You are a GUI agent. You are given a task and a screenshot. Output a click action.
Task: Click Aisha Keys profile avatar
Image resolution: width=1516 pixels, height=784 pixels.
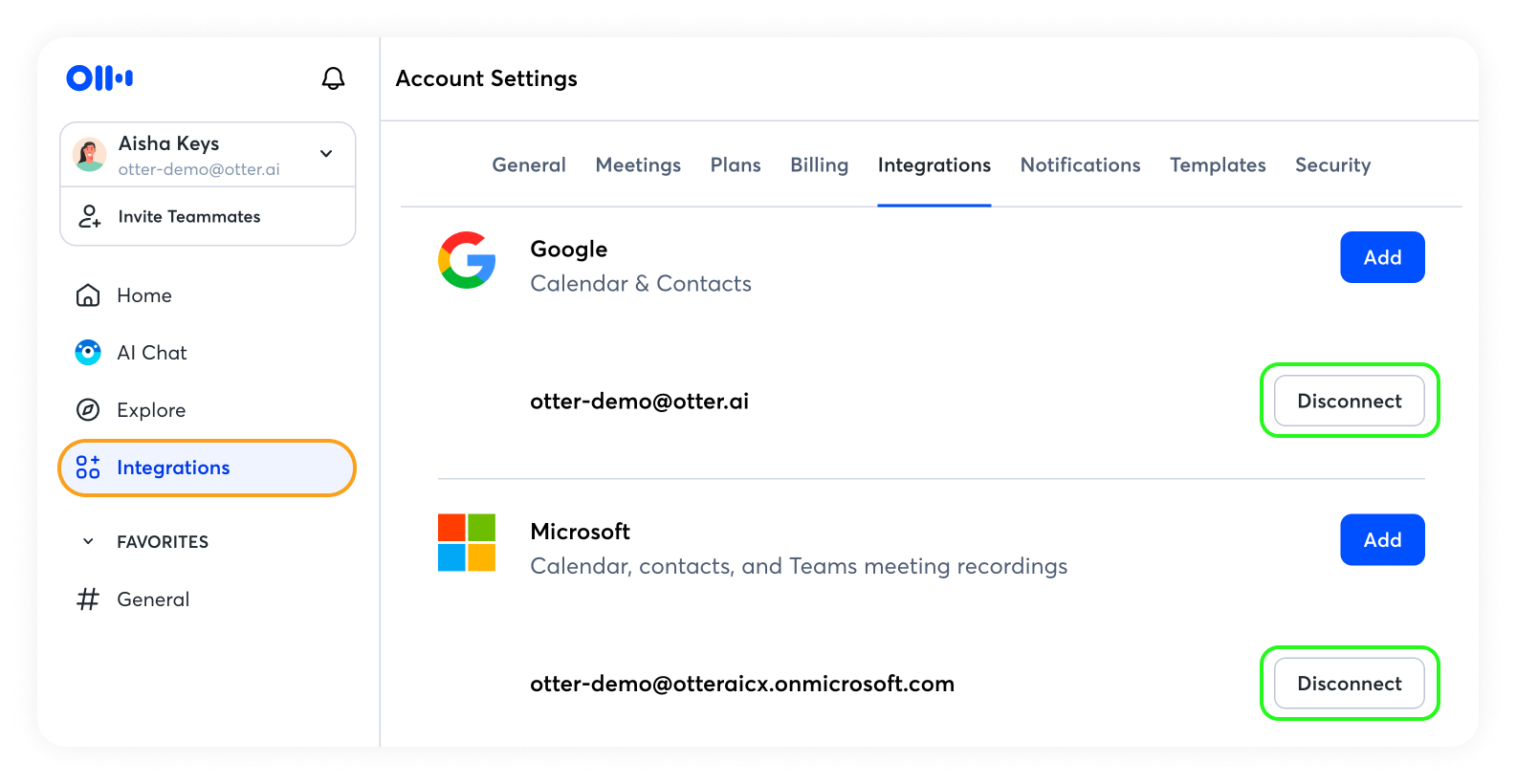[90, 155]
